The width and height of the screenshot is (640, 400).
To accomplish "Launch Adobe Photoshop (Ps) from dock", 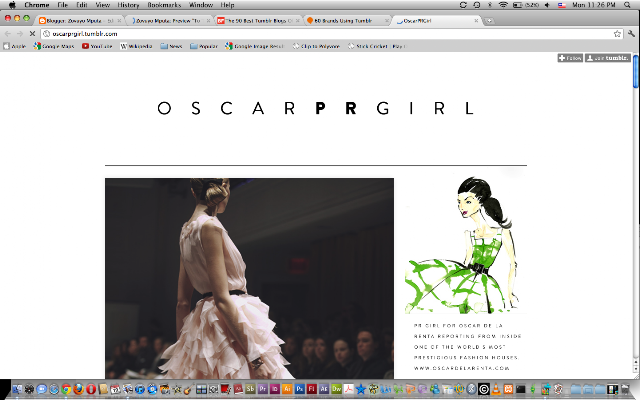I will click(300, 389).
